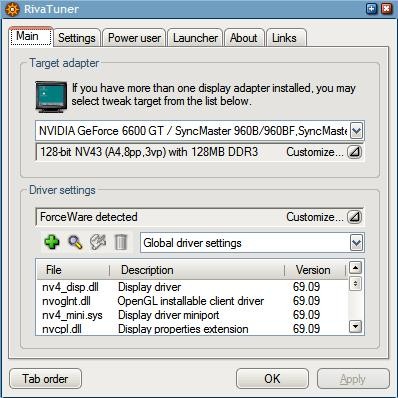
Task: Click the Version column header
Action: coord(315,270)
